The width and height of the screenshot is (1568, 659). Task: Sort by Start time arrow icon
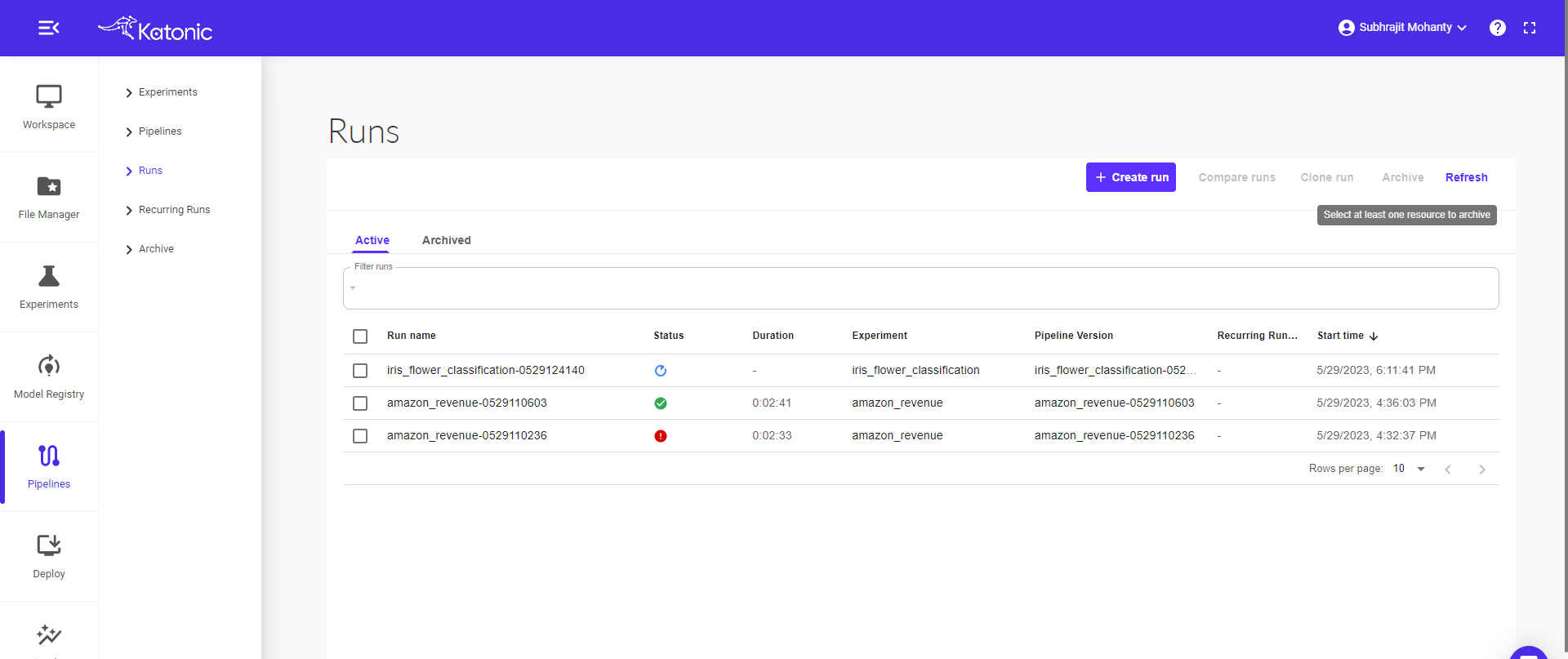click(x=1374, y=336)
